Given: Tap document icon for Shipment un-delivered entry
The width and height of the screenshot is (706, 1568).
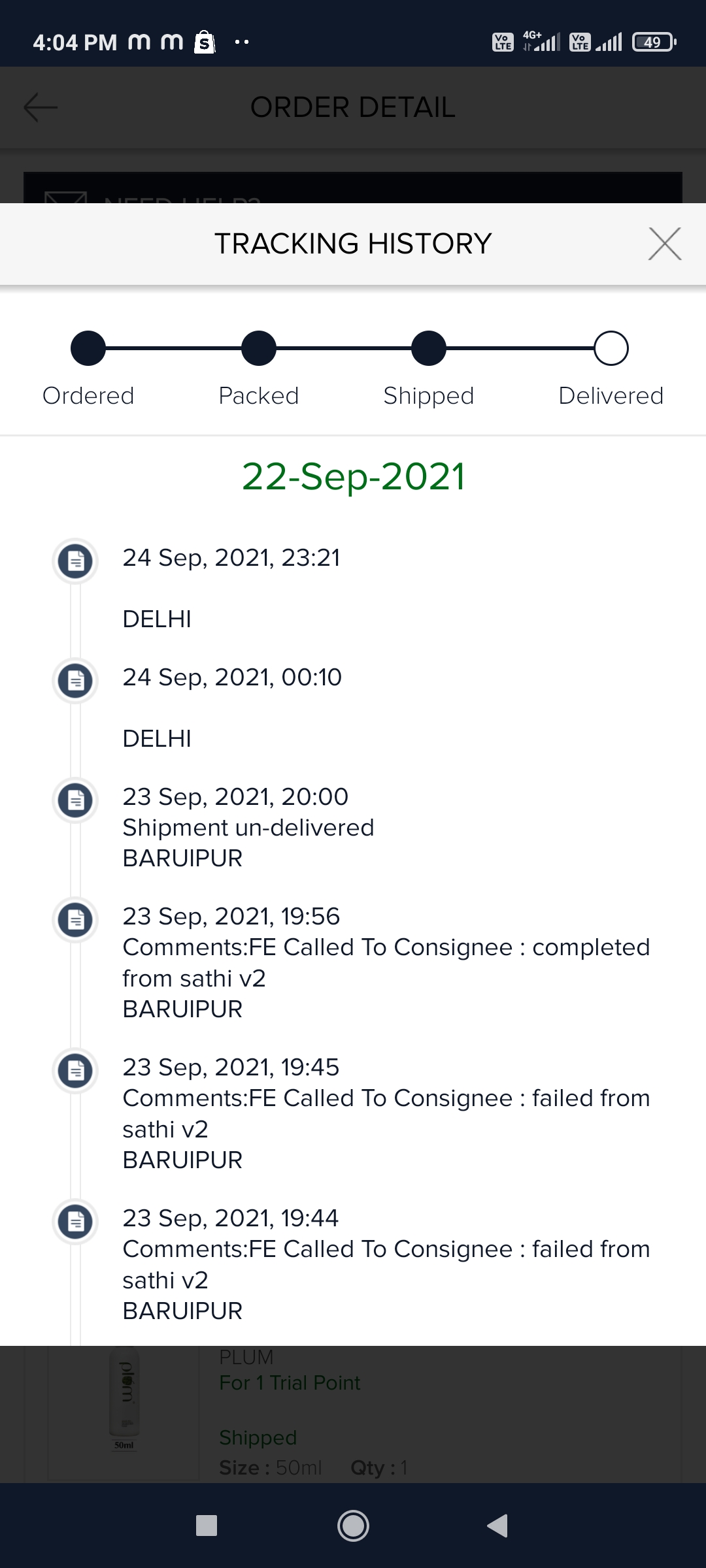Looking at the screenshot, I should (76, 800).
